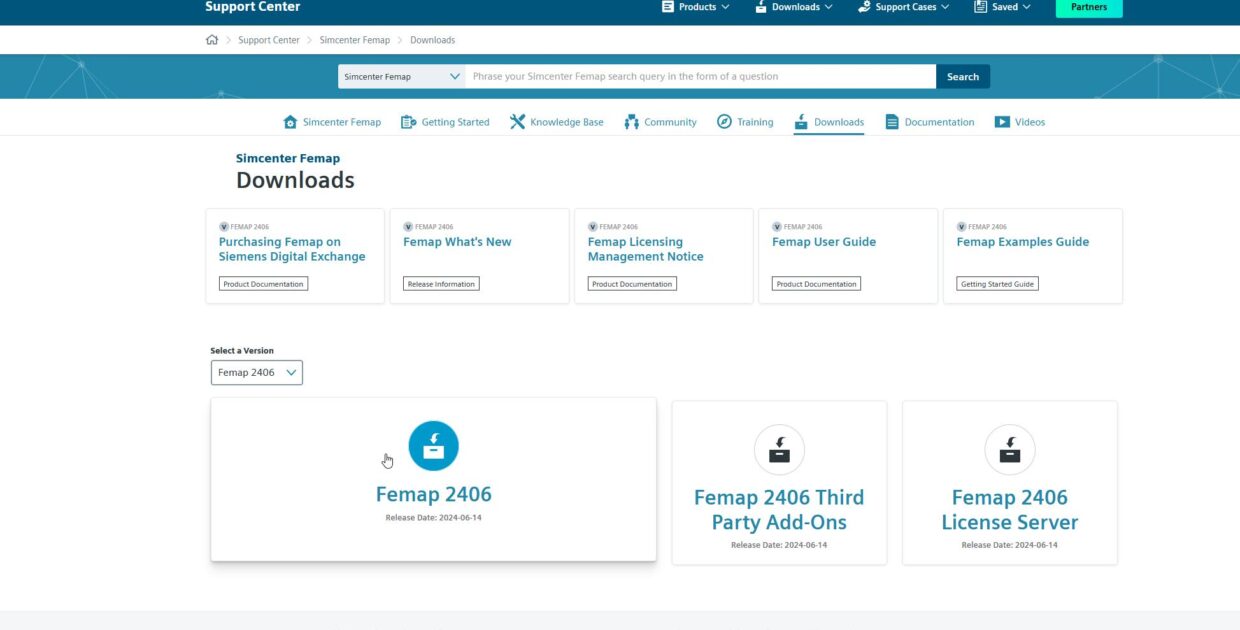Click version badge on Purchasing Femap card

click(224, 227)
